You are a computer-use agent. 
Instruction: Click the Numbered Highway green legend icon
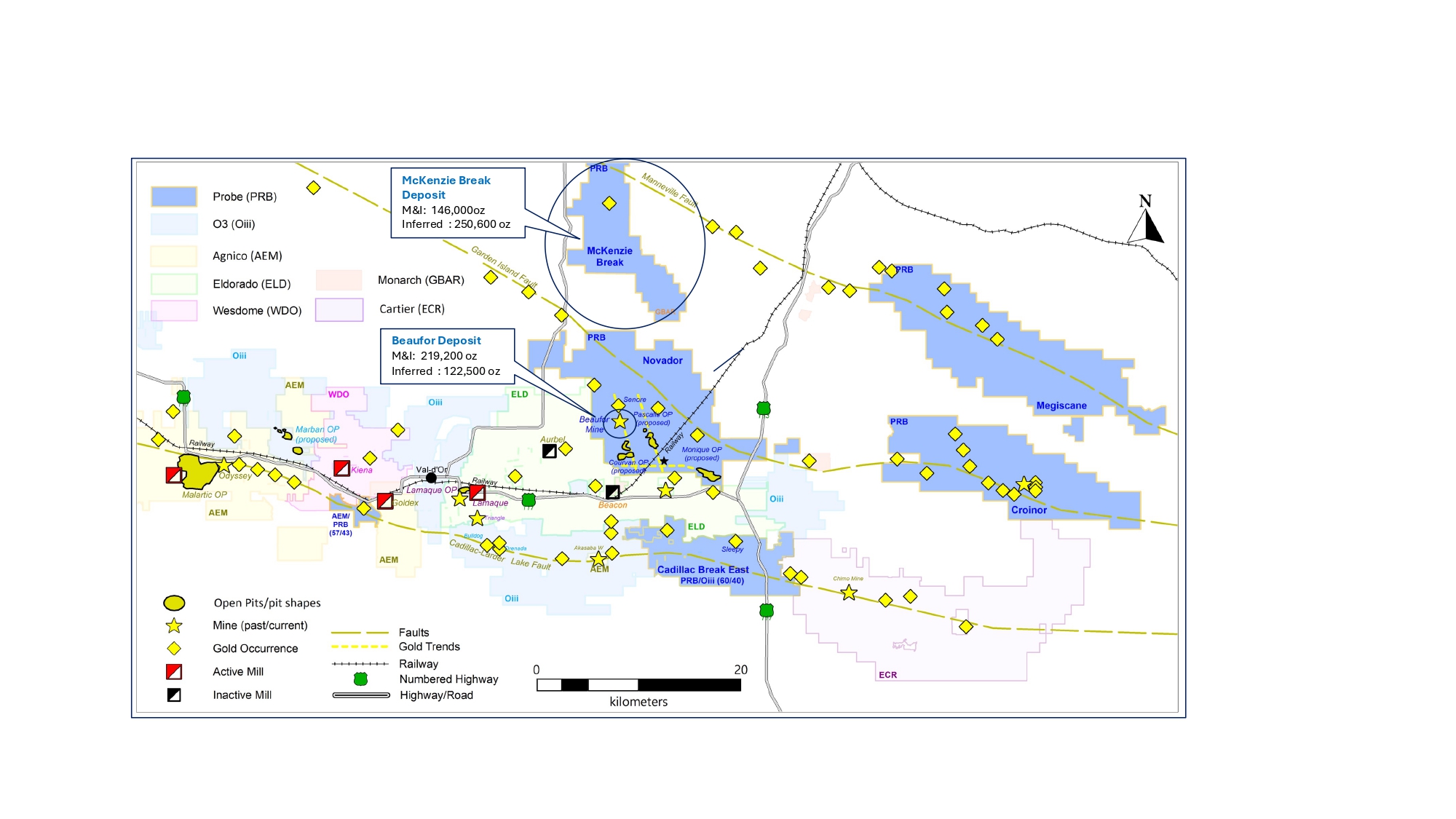[x=360, y=679]
